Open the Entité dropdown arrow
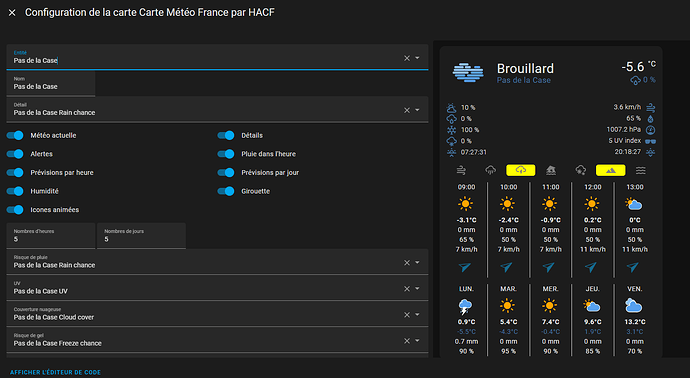Image resolution: width=690 pixels, height=378 pixels. tap(417, 58)
